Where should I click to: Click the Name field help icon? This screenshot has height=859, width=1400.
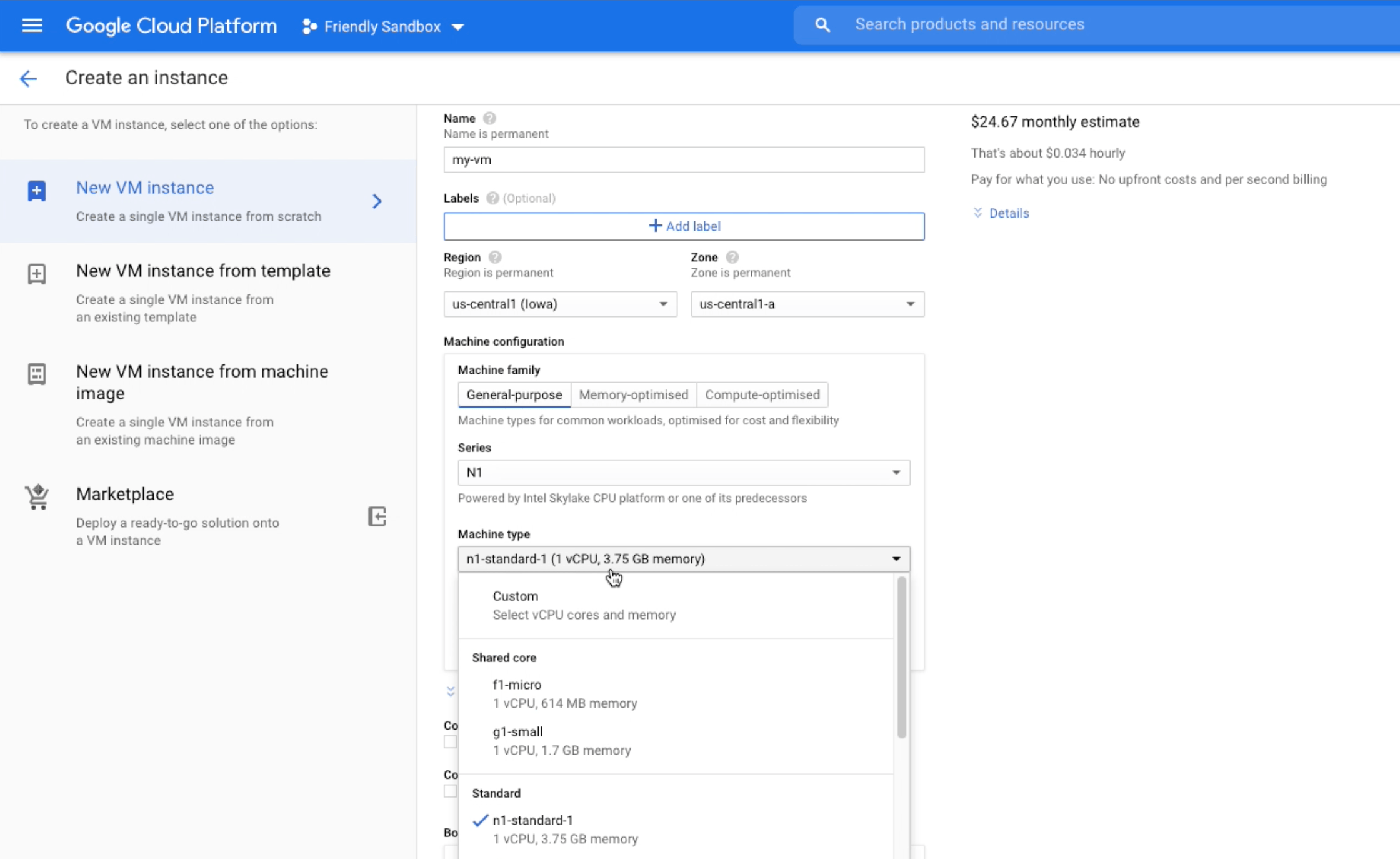click(x=490, y=118)
